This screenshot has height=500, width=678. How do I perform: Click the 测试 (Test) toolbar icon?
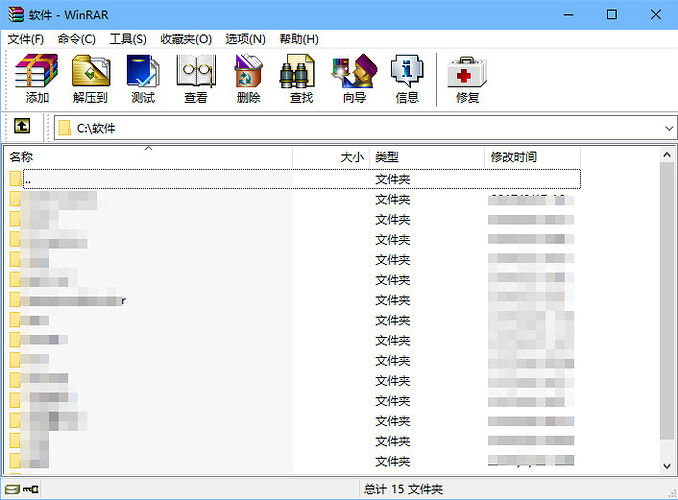143,79
